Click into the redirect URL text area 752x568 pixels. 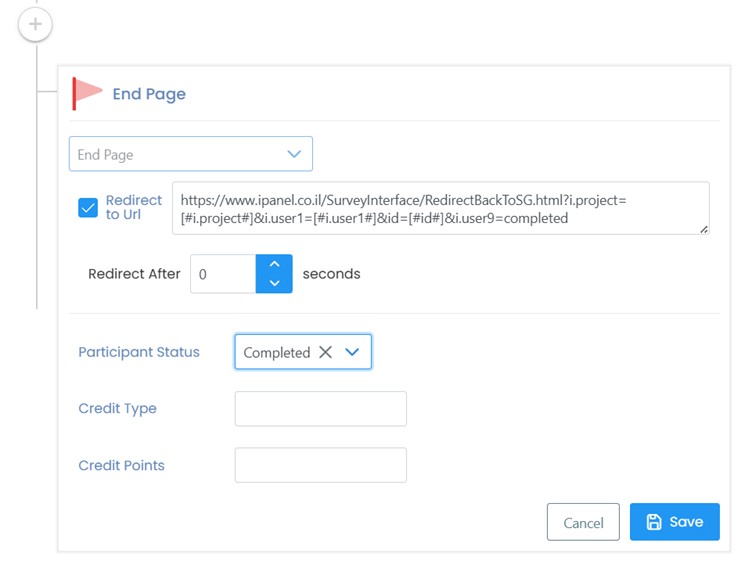pos(441,208)
